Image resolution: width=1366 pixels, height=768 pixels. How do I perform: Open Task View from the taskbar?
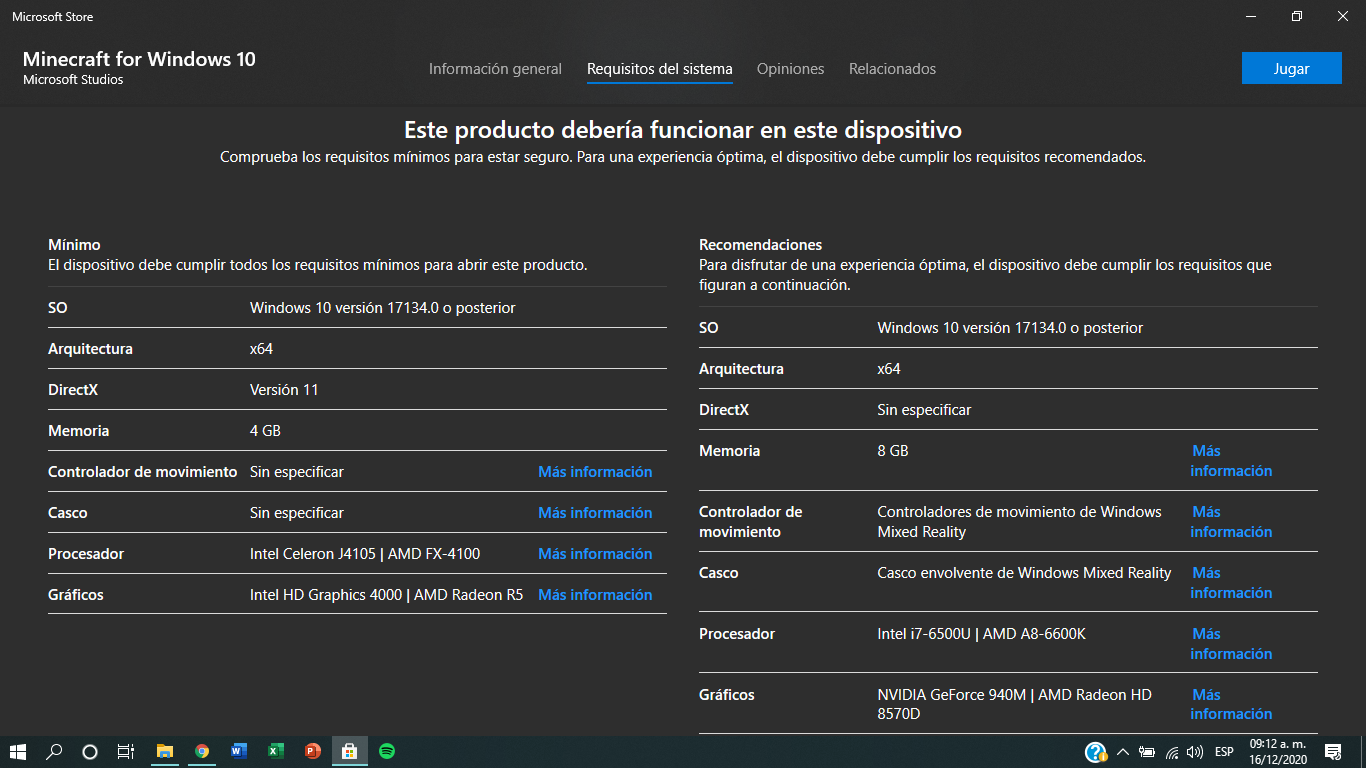(126, 751)
